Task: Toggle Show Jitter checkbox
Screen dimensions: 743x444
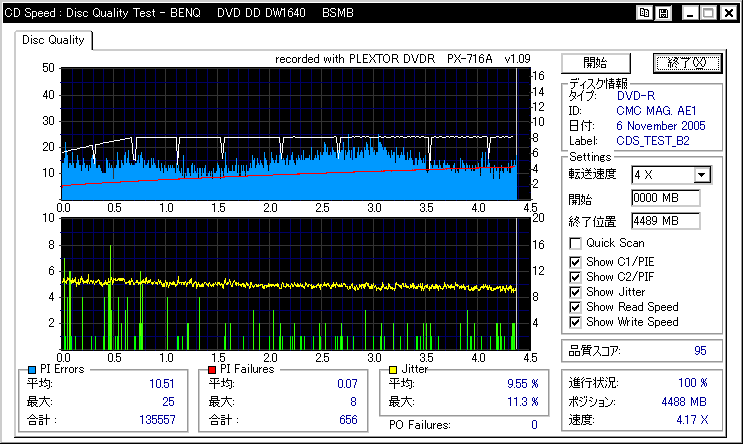Action: click(x=575, y=292)
